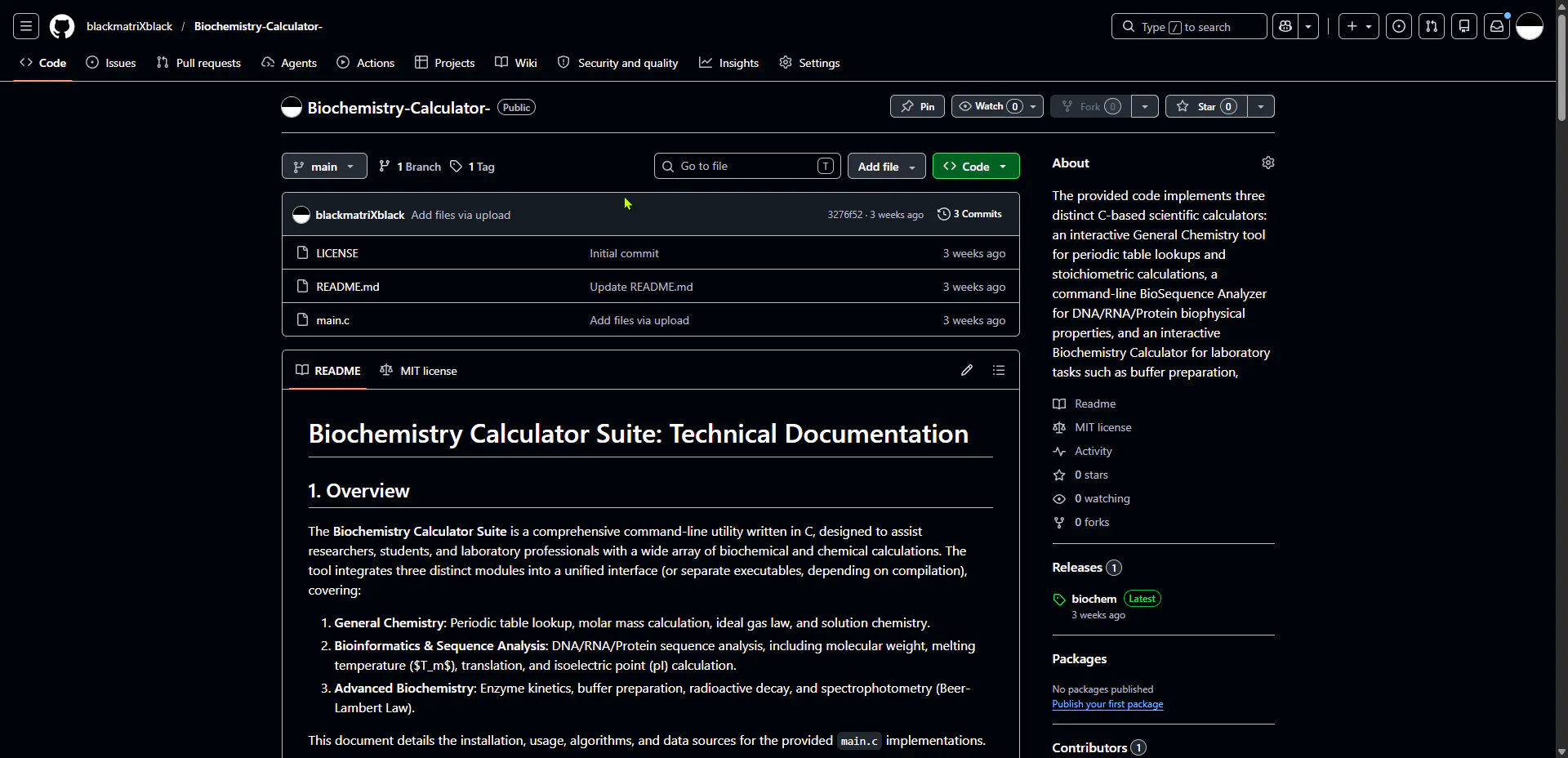The width and height of the screenshot is (1568, 758).
Task: Open the Releases heading link
Action: pyautogui.click(x=1087, y=567)
